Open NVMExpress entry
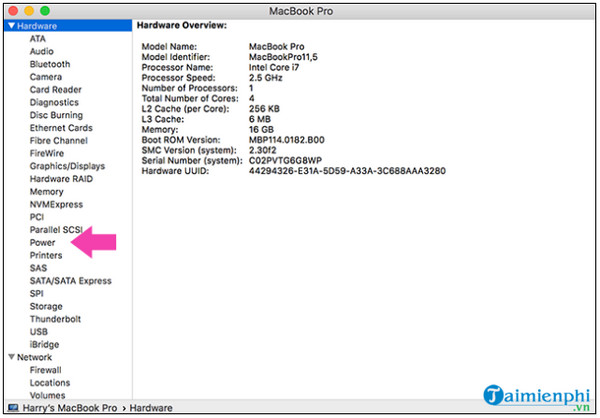The height and width of the screenshot is (418, 600). (x=56, y=204)
